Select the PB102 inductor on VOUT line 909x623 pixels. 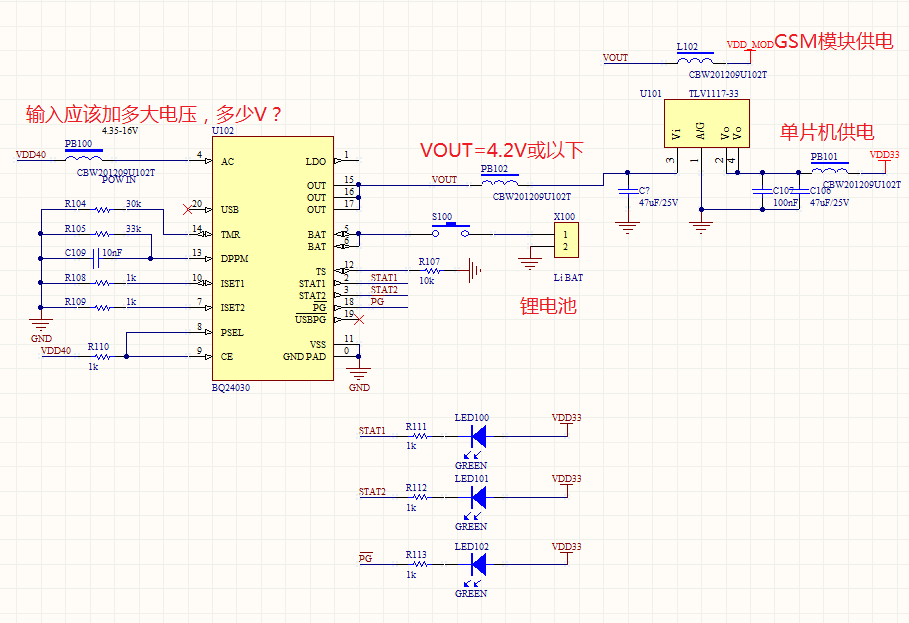click(500, 182)
